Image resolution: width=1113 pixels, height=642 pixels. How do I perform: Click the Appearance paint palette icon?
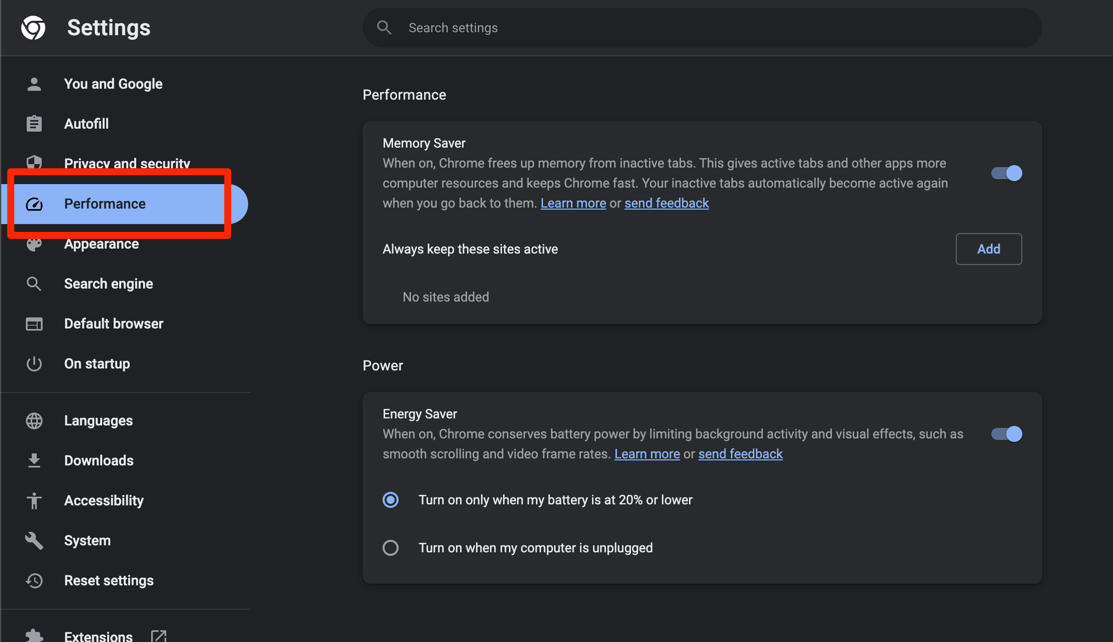tap(34, 243)
